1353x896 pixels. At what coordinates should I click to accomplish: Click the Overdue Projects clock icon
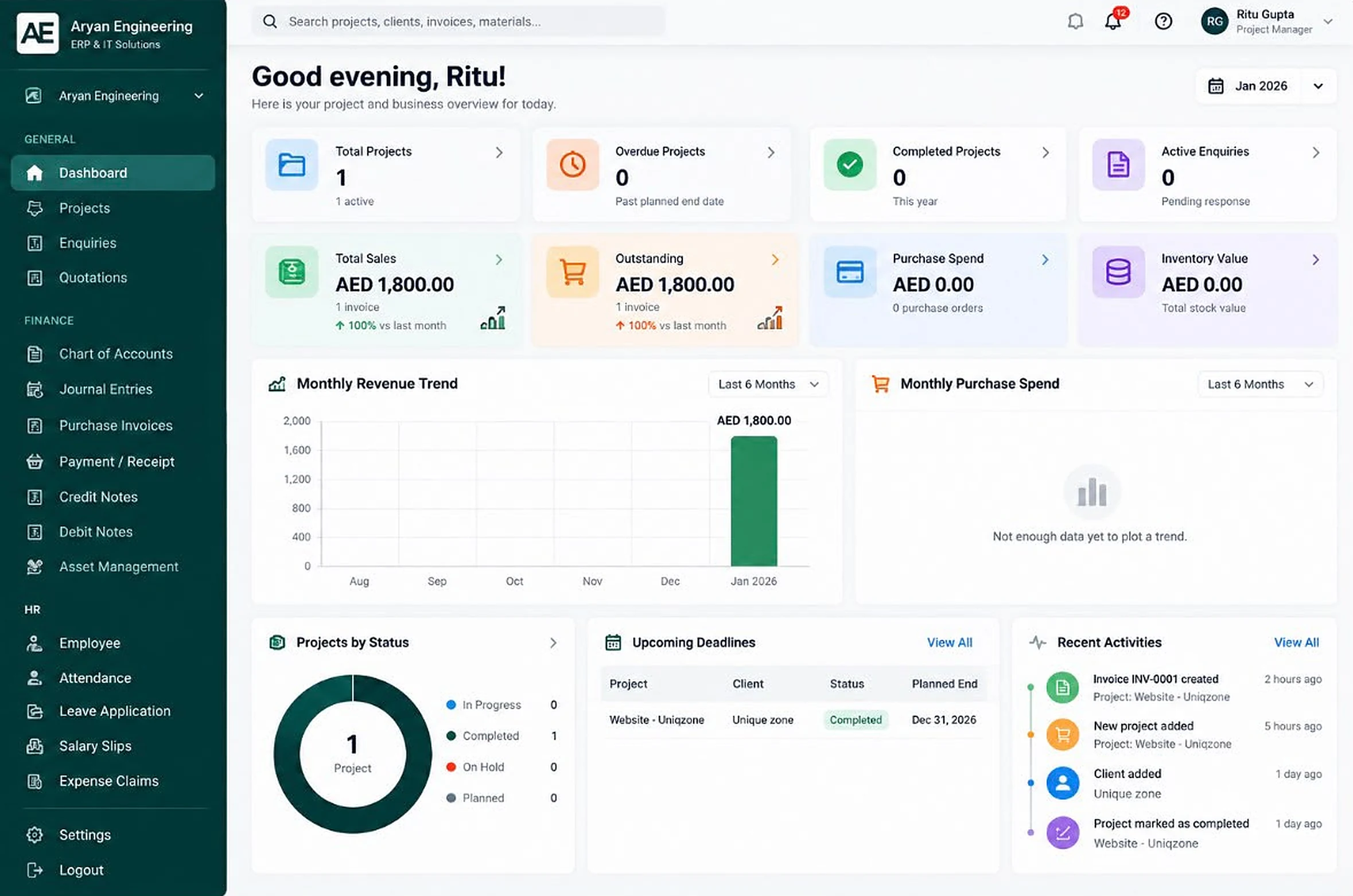pos(573,165)
